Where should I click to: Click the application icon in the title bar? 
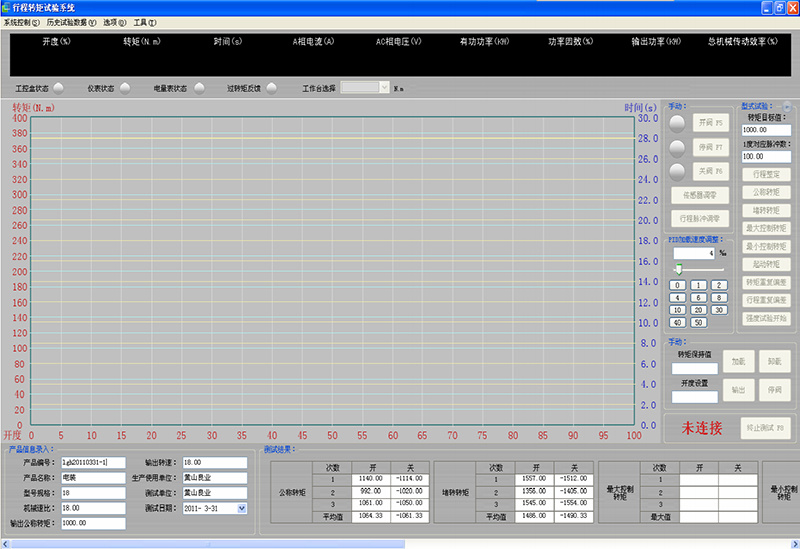6,7
